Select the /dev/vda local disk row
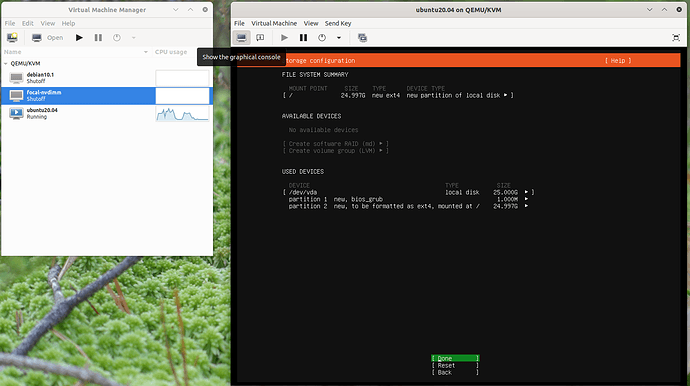 (x=408, y=192)
